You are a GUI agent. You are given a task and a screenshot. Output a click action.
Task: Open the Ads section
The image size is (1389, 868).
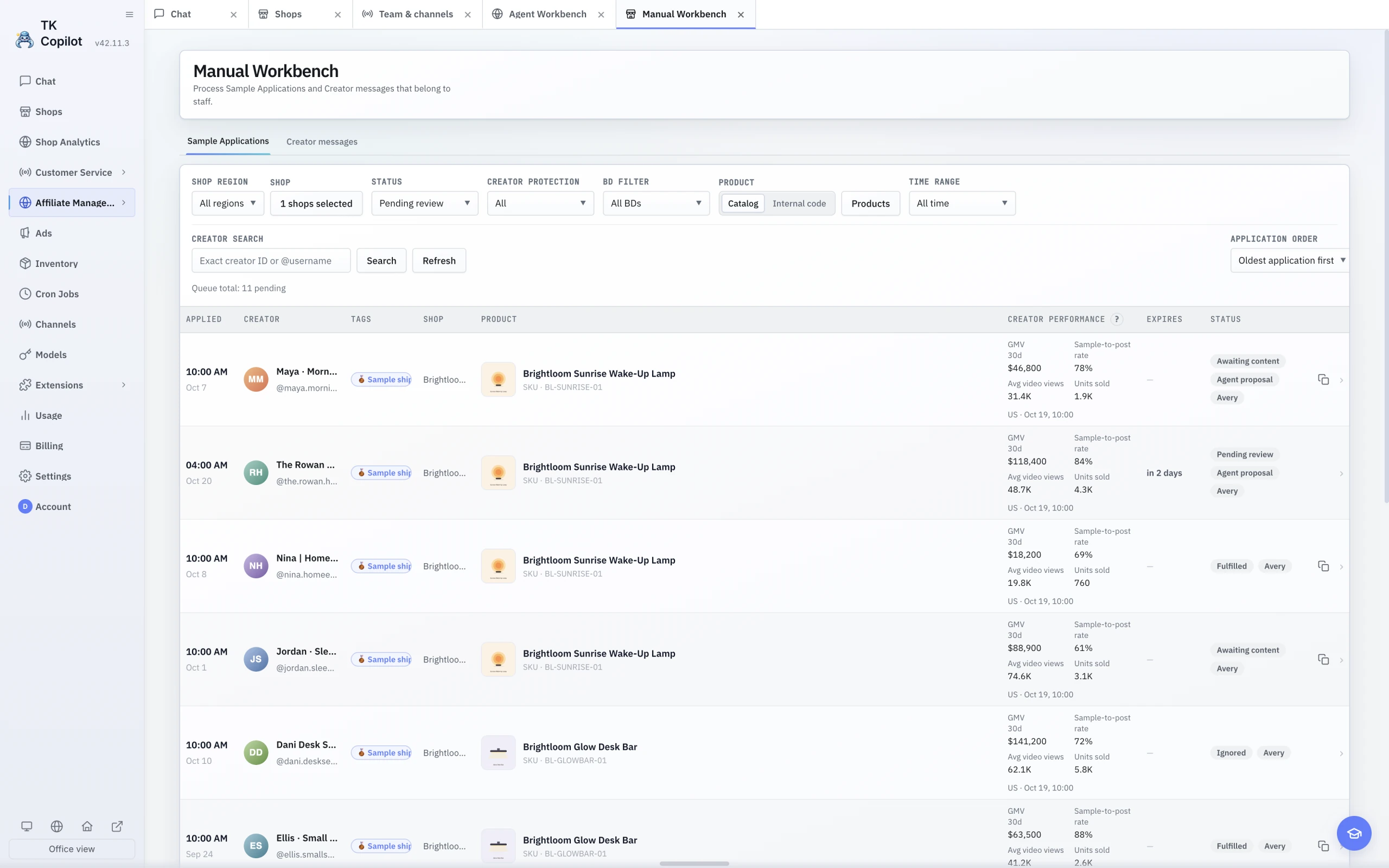[72, 233]
